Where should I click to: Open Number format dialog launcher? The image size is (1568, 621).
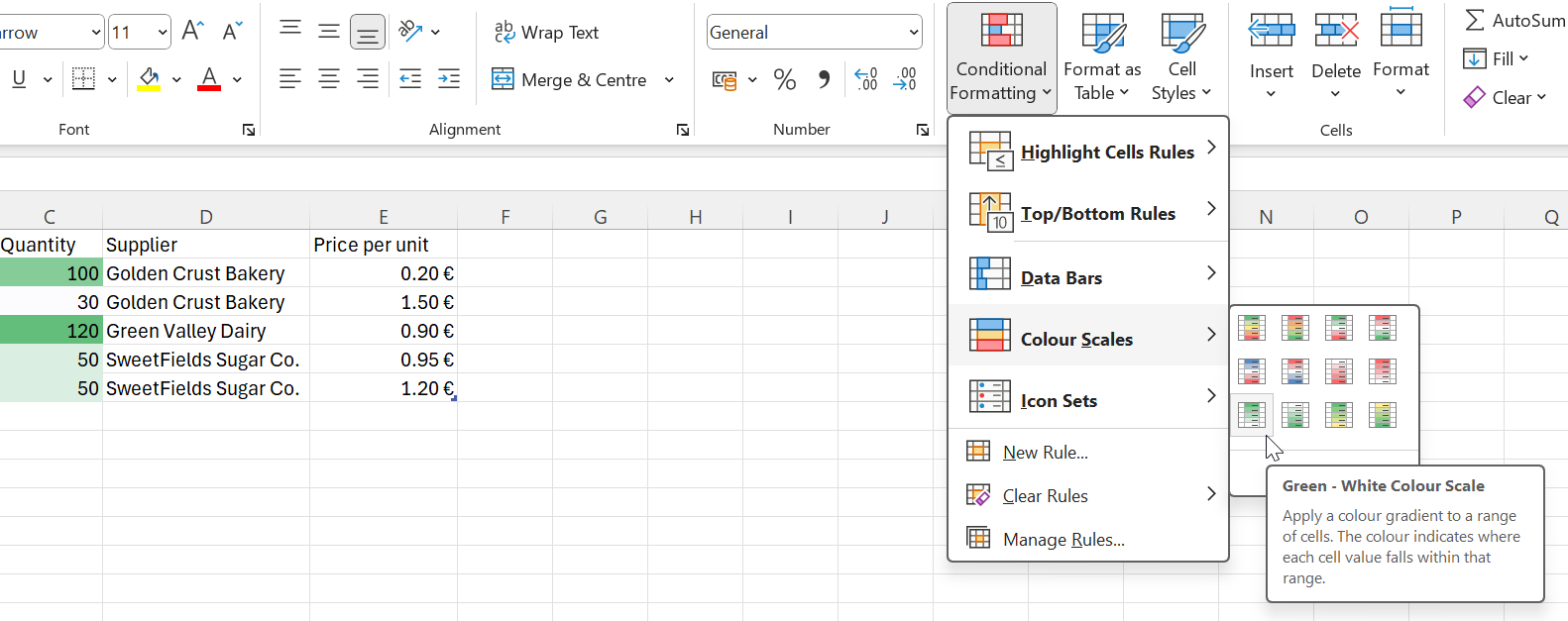[923, 130]
